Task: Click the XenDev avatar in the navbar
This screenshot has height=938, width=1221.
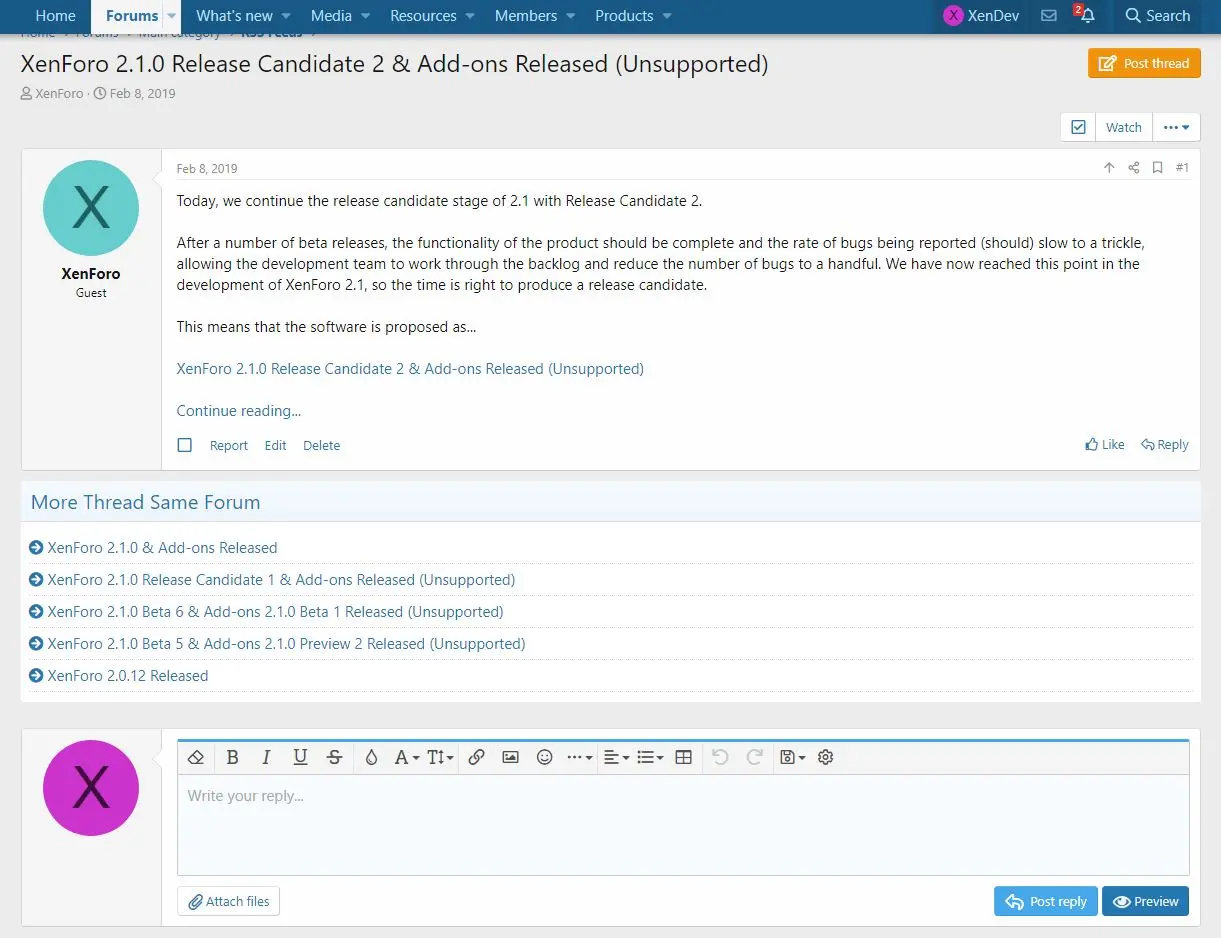Action: point(954,16)
